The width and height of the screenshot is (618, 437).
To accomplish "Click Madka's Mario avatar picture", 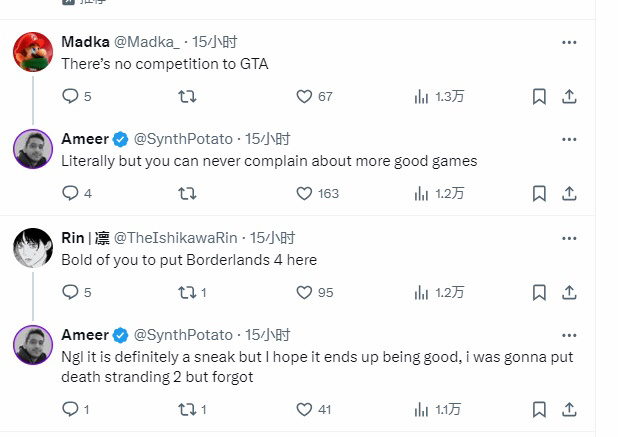I will point(33,52).
